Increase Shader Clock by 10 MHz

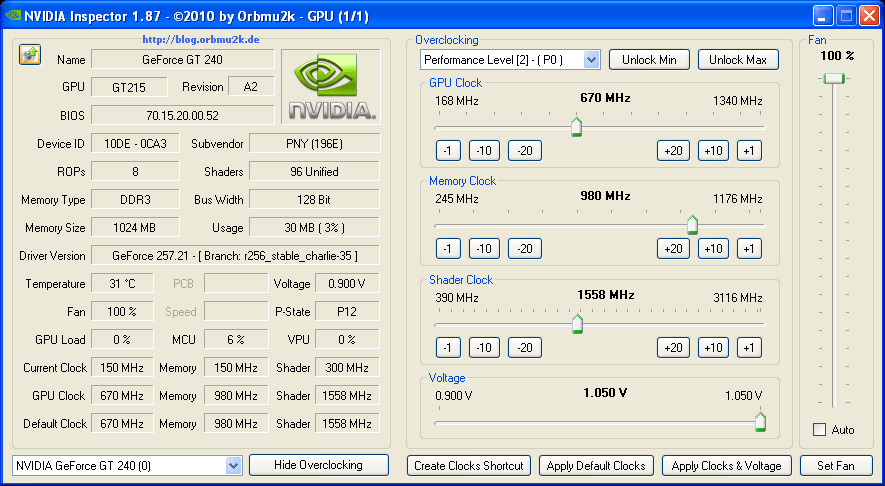click(713, 348)
